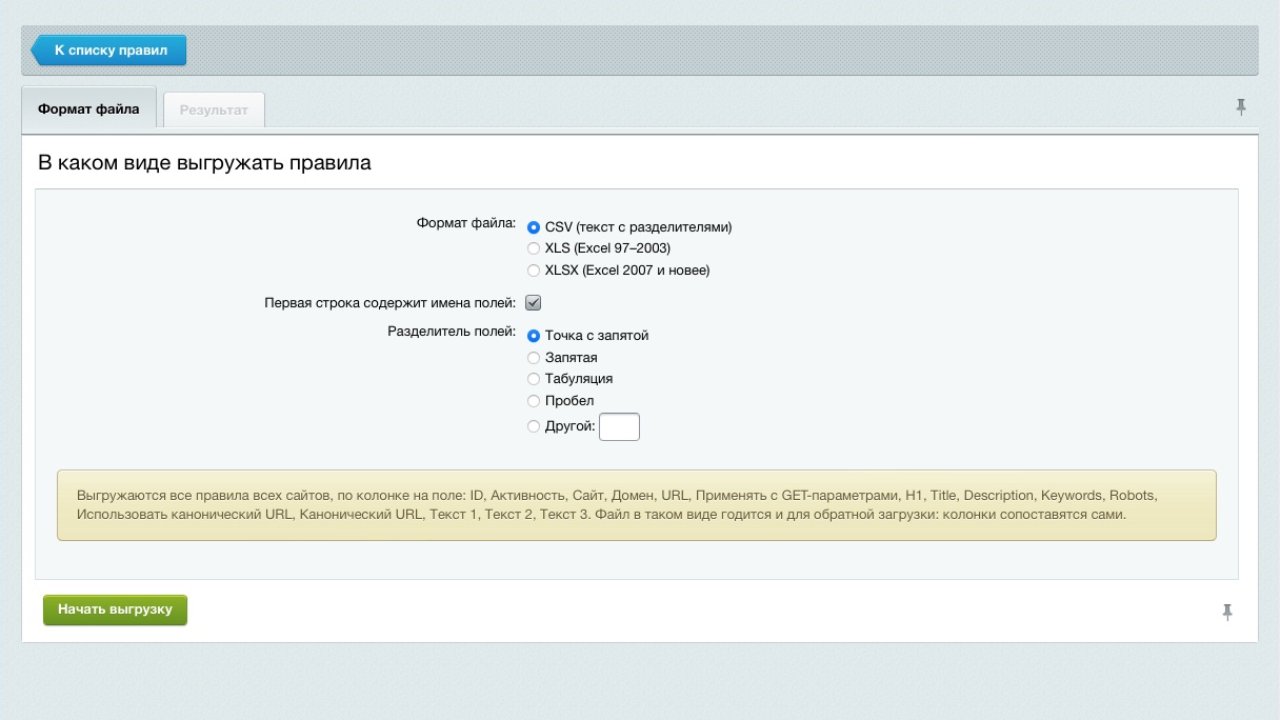Choose XLSX (Excel 2007 и новее) format

coord(533,271)
